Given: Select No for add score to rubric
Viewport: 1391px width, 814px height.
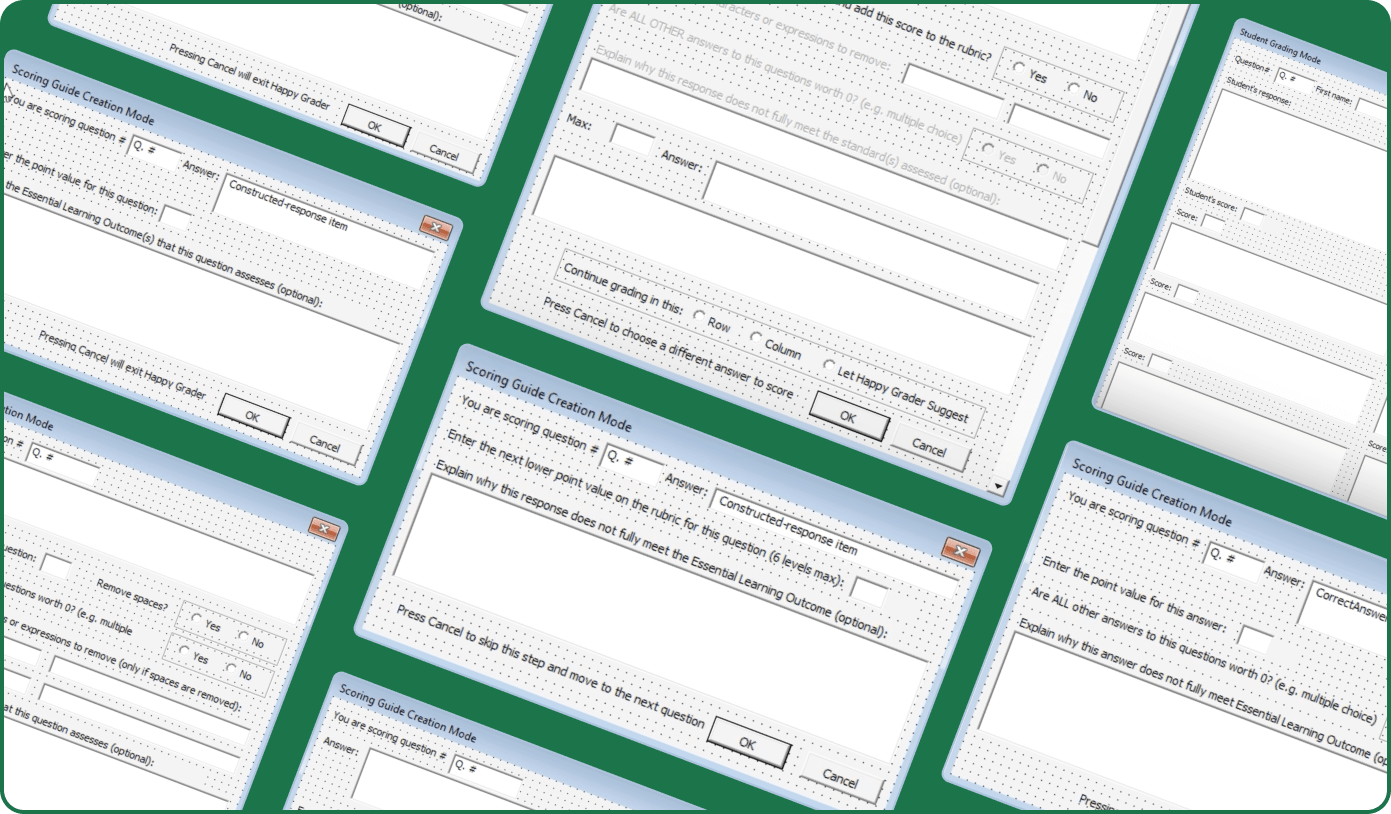Looking at the screenshot, I should 1074,90.
